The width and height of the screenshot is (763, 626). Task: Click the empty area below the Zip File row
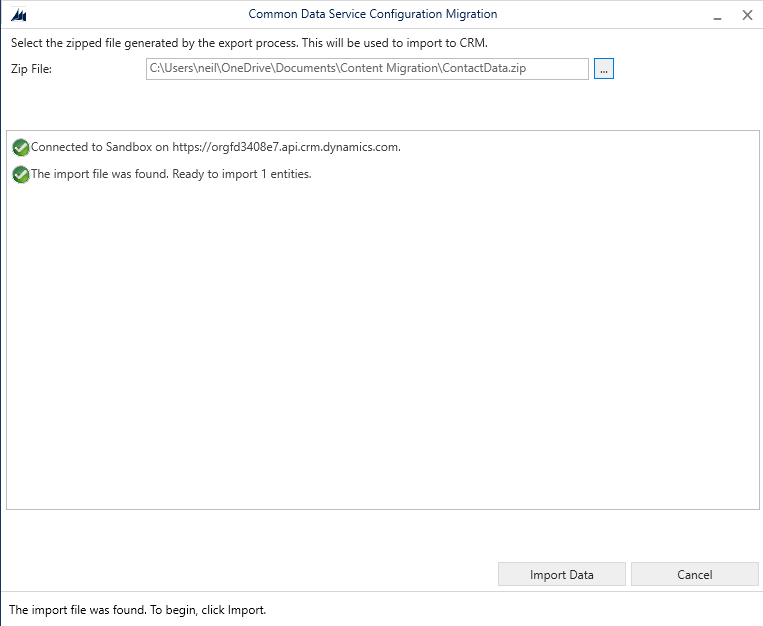380,105
